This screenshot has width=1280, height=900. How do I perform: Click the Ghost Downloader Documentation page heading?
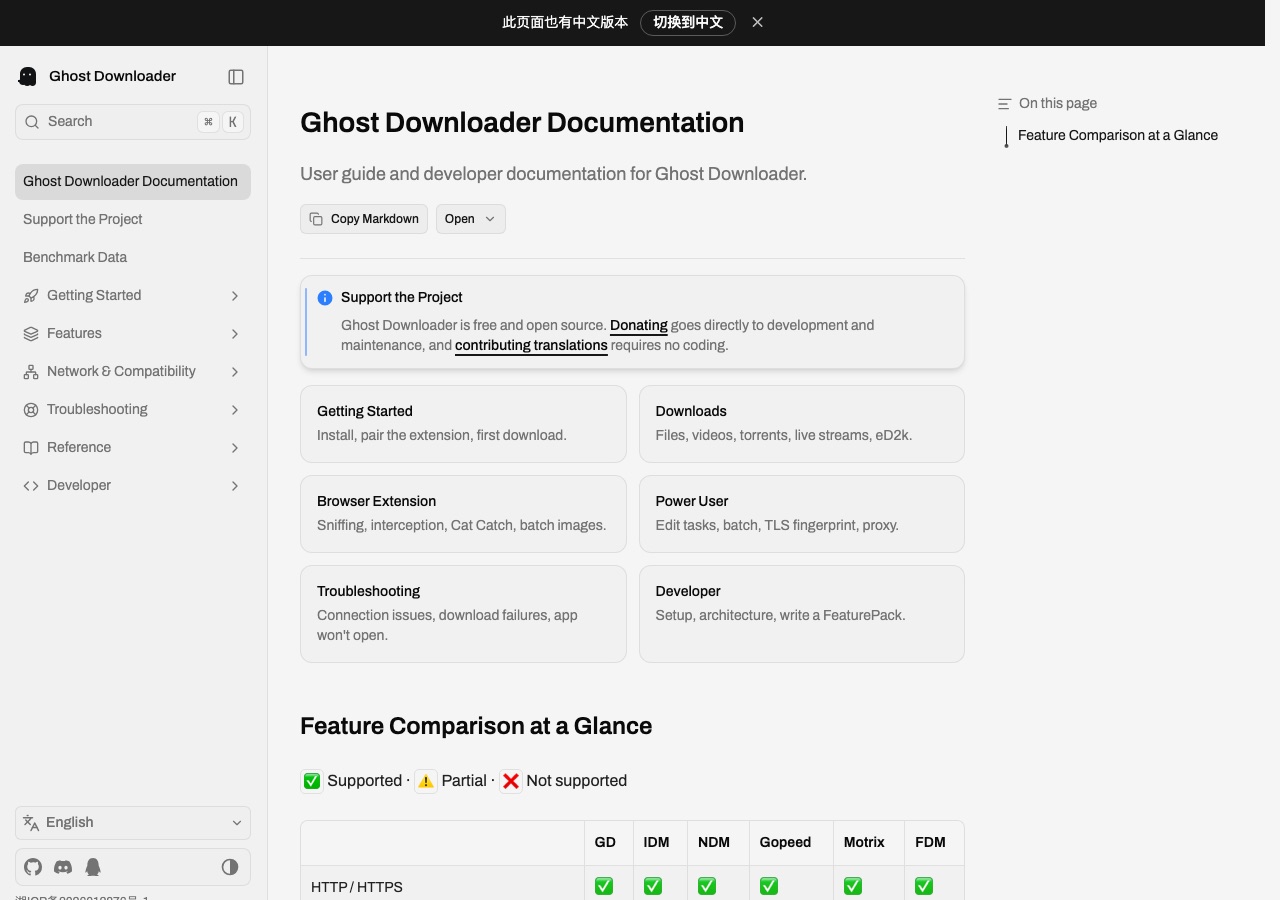(x=522, y=123)
